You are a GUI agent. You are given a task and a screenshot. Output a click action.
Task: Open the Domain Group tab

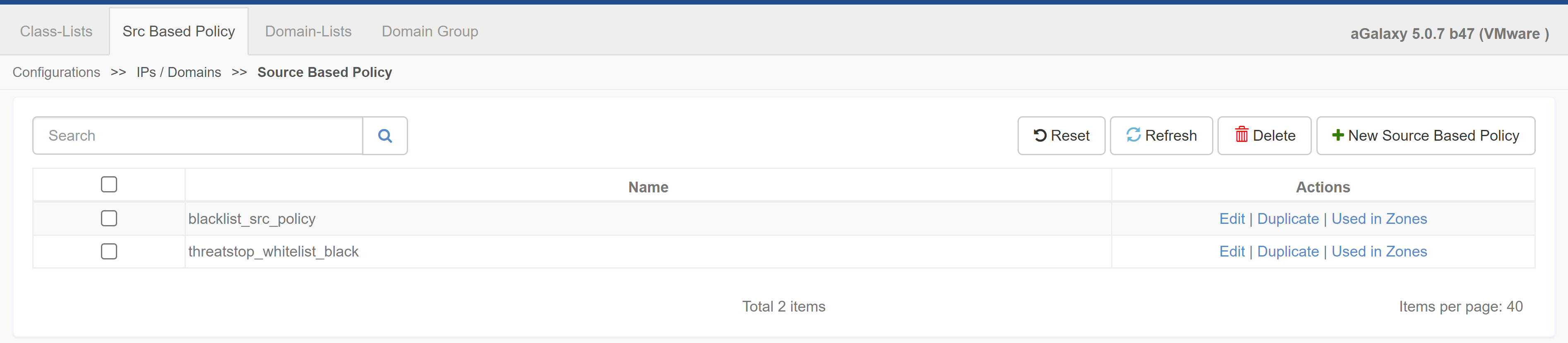point(430,31)
